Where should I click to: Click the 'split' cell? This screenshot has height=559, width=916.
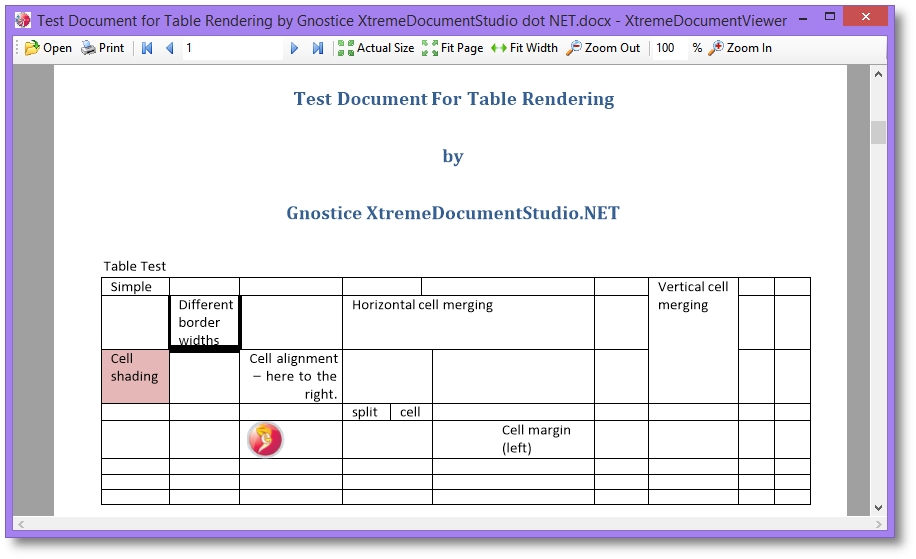[366, 412]
